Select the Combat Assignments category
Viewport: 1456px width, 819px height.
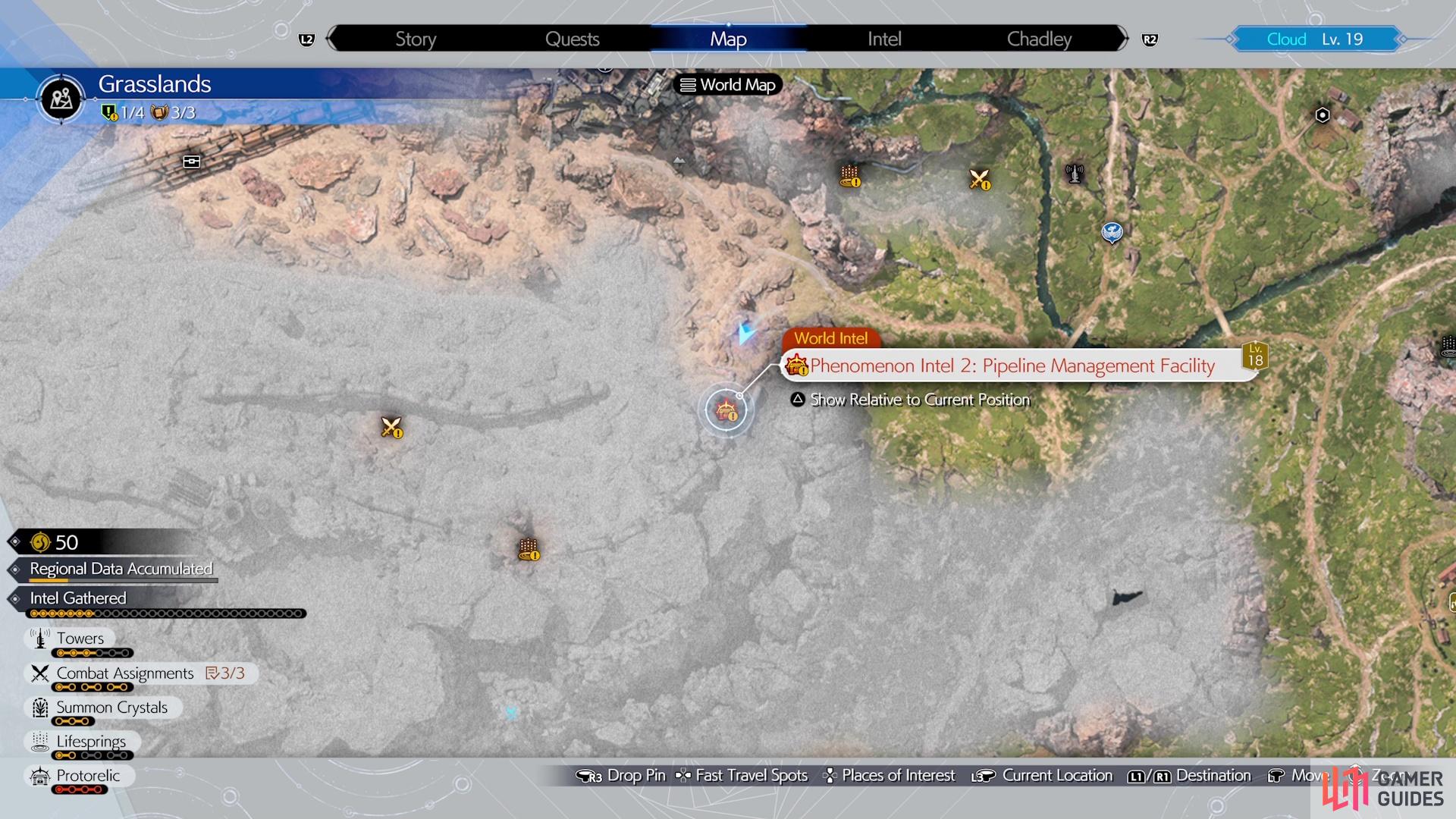[x=141, y=673]
